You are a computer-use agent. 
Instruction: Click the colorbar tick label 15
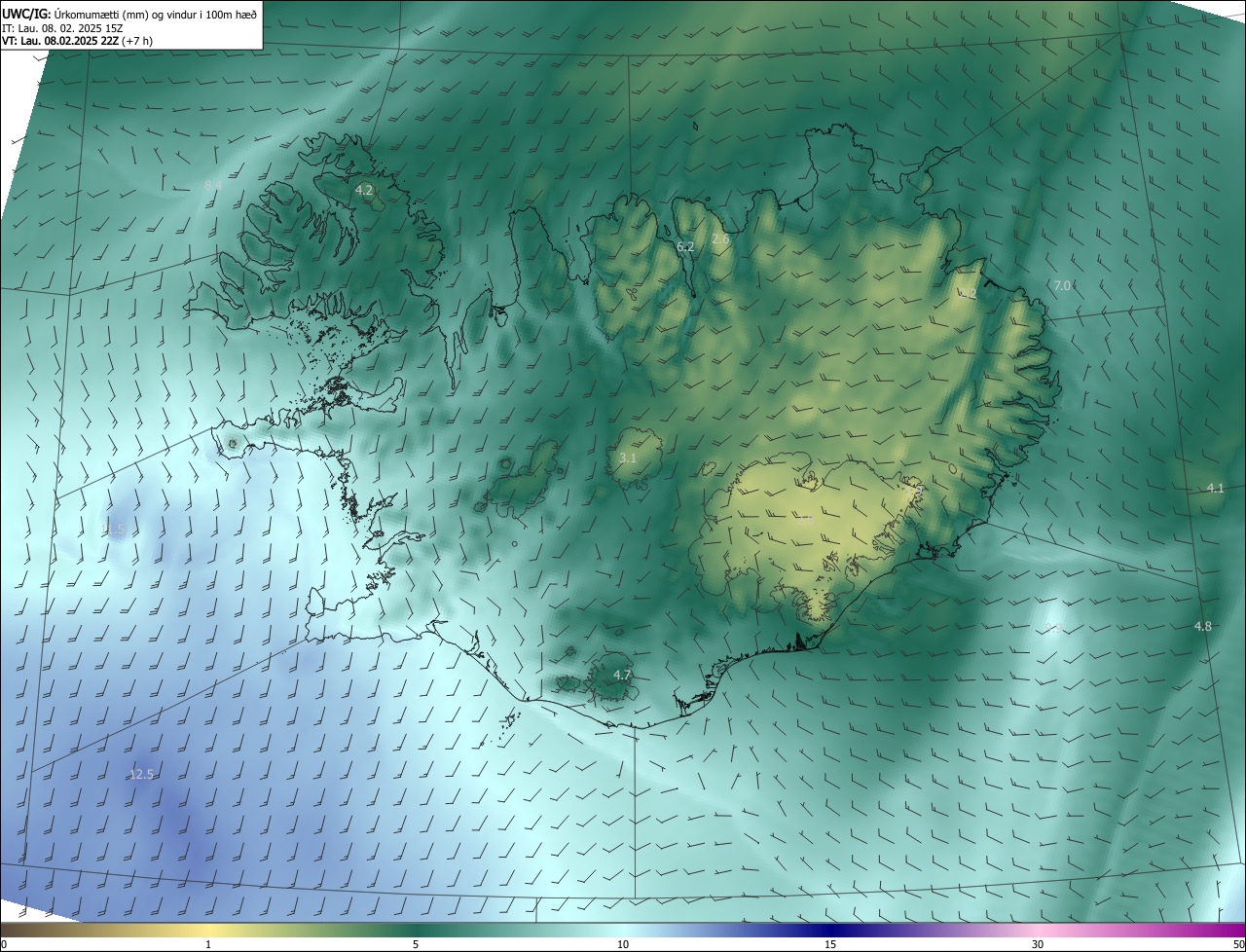[830, 944]
